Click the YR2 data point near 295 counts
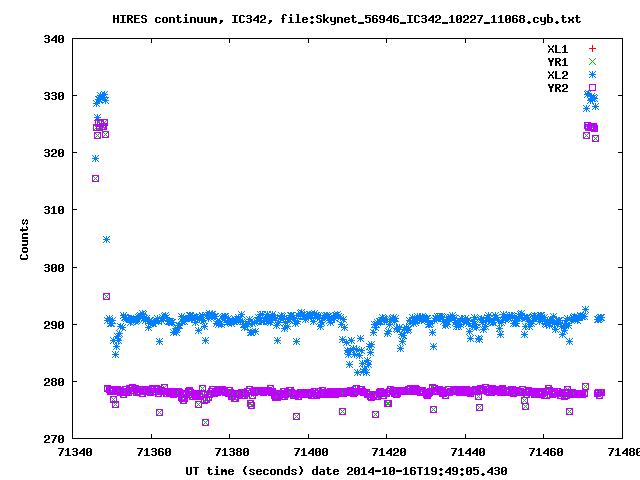The width and height of the screenshot is (640, 480). [107, 296]
